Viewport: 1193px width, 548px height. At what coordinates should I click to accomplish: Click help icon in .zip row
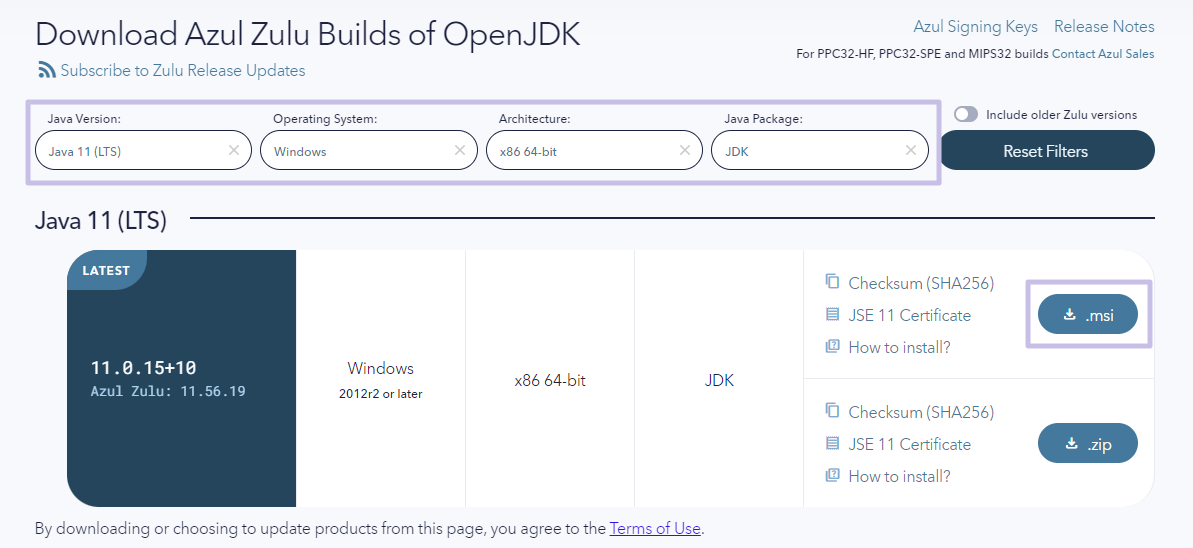tap(832, 475)
